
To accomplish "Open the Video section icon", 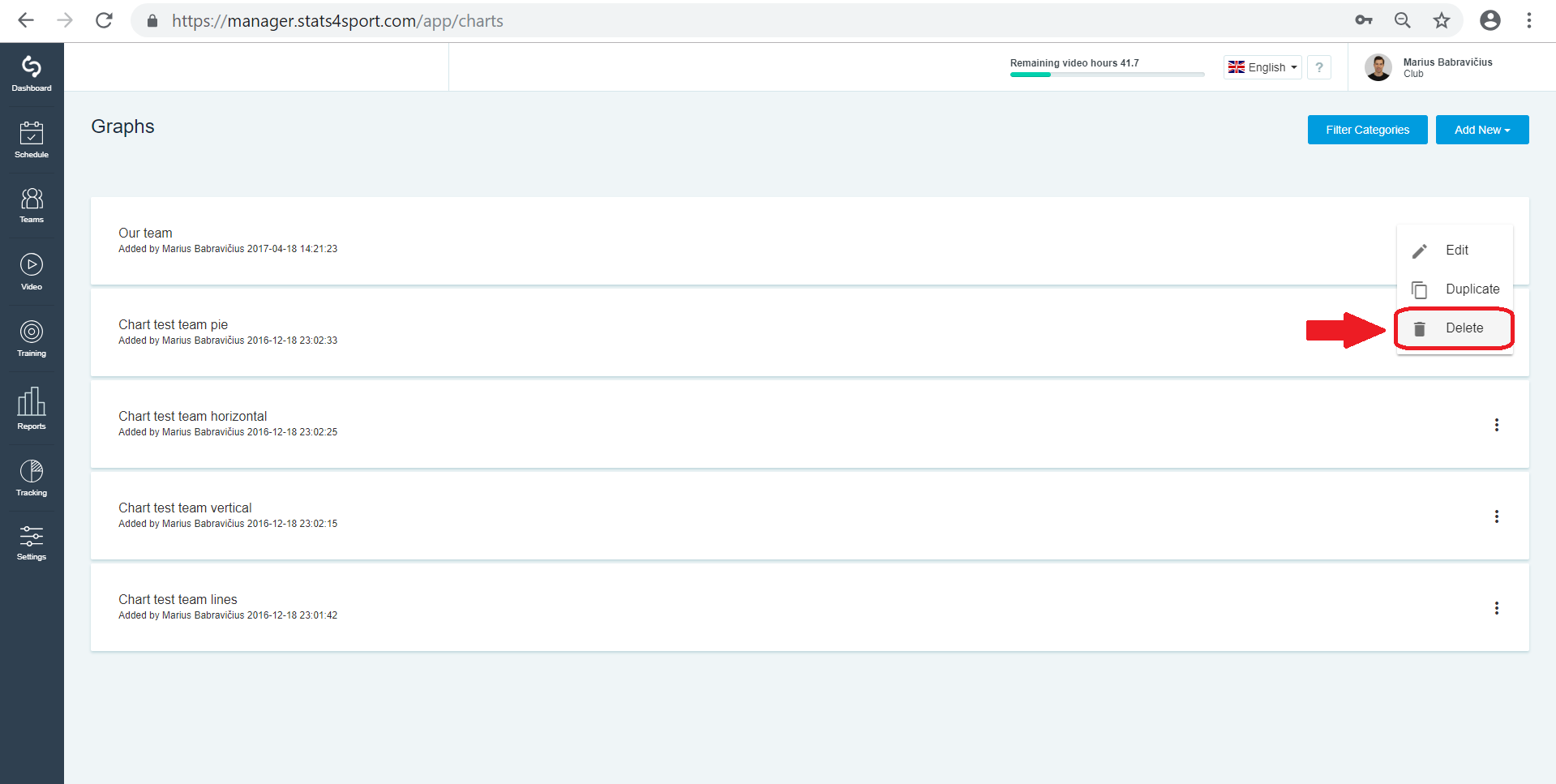I will [32, 272].
